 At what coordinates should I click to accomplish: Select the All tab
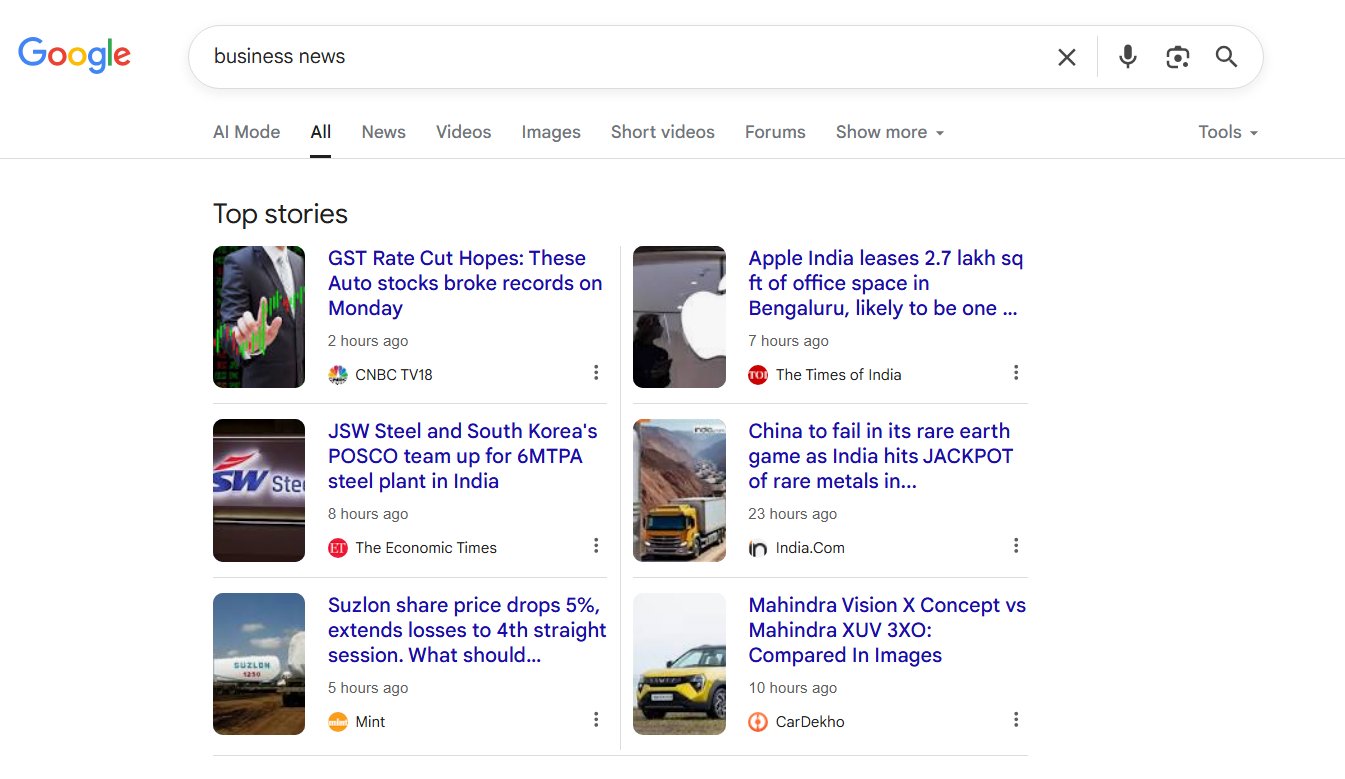(320, 132)
